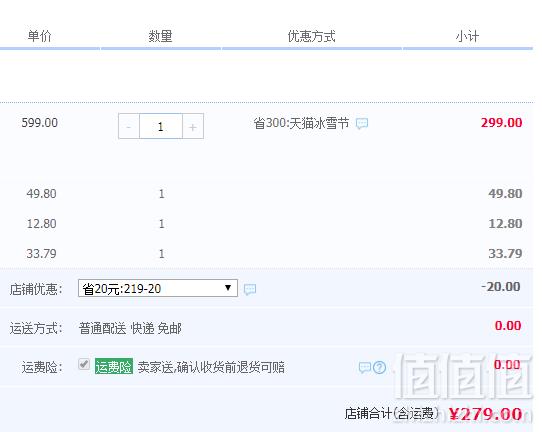
Task: Select unit price 33.79 in 单价 column
Action: (41, 254)
